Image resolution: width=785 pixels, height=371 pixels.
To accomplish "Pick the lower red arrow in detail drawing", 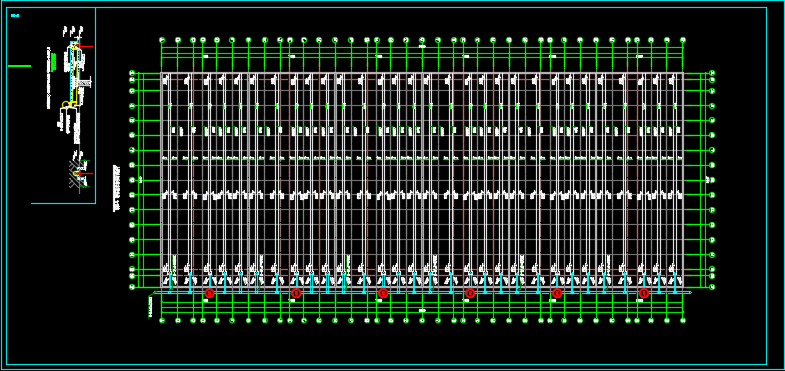I will click(x=86, y=173).
